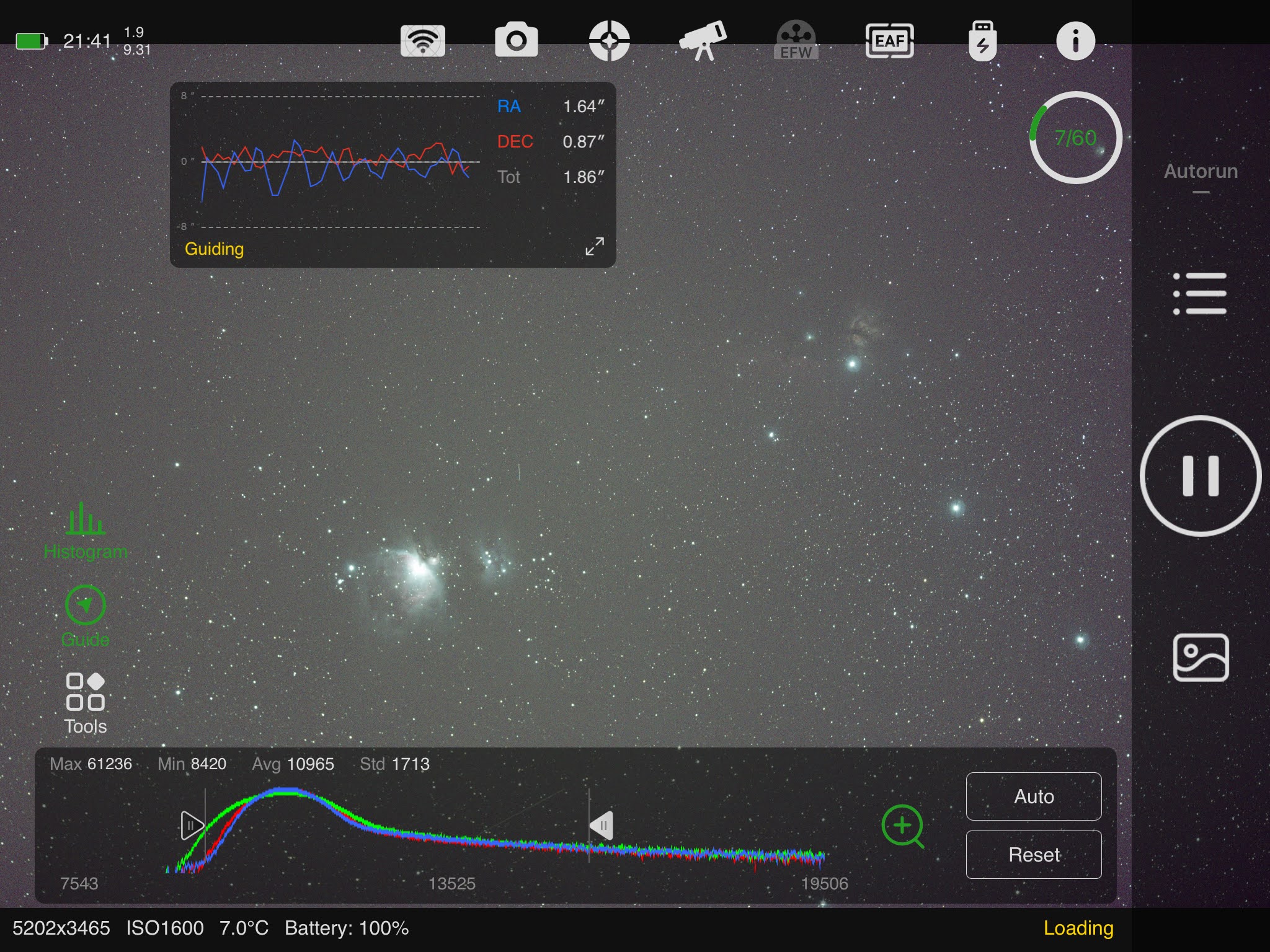Open main camera settings icon
The width and height of the screenshot is (1270, 952).
coord(516,41)
